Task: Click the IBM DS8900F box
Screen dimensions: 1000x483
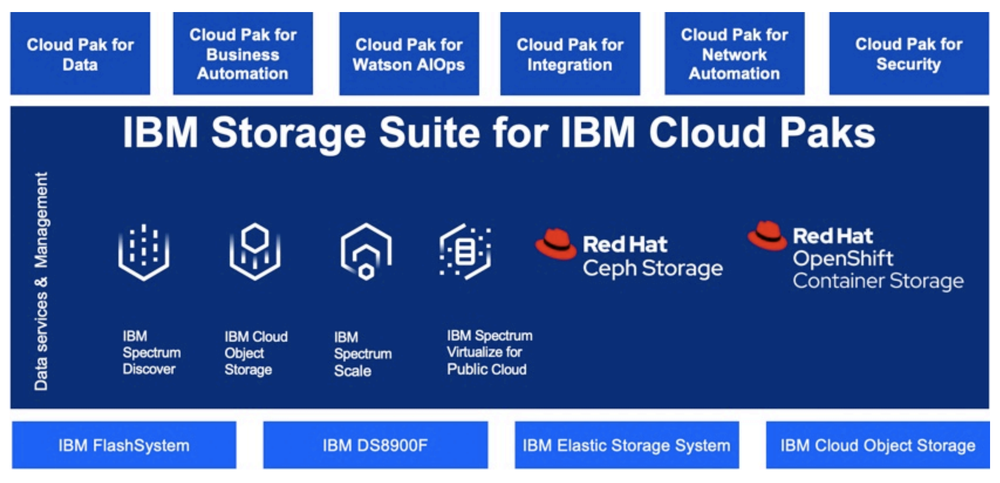Action: (x=375, y=445)
